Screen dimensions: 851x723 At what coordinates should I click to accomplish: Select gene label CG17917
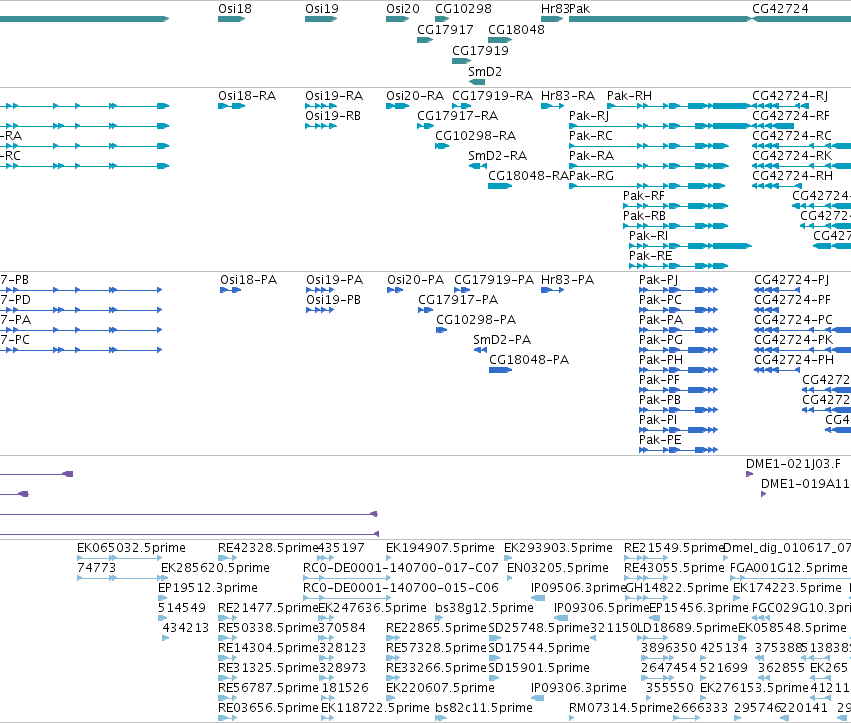tap(445, 30)
